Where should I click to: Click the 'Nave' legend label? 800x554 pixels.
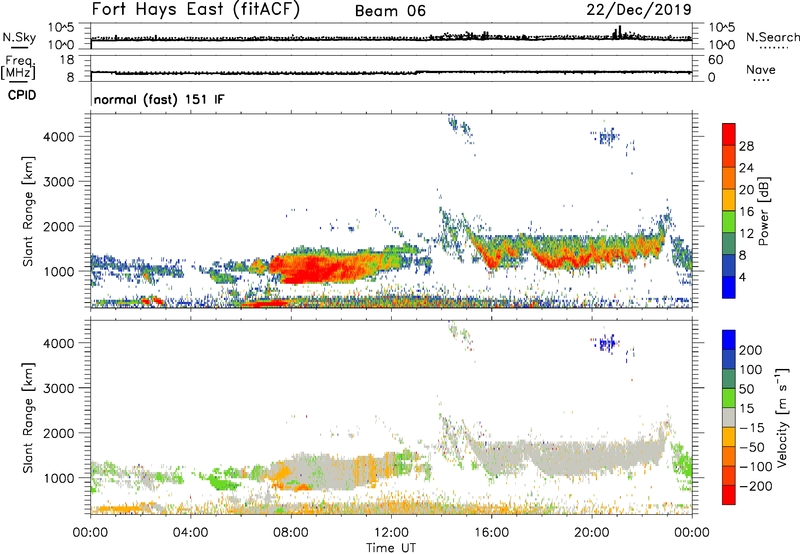click(x=761, y=69)
